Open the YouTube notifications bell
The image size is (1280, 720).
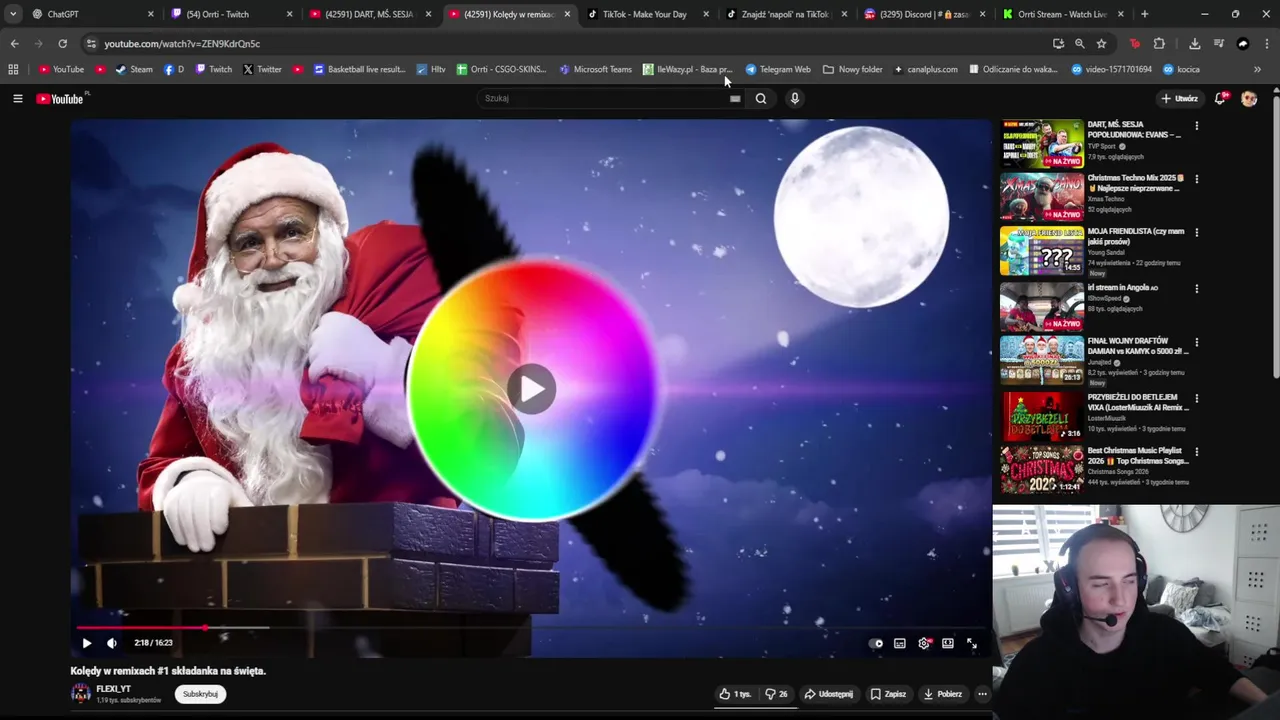point(1220,98)
